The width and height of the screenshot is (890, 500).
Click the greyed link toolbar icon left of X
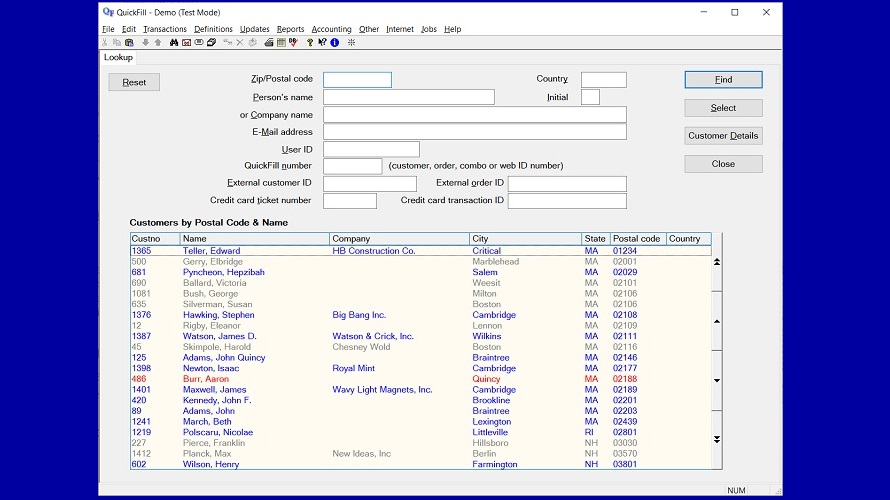(x=228, y=43)
